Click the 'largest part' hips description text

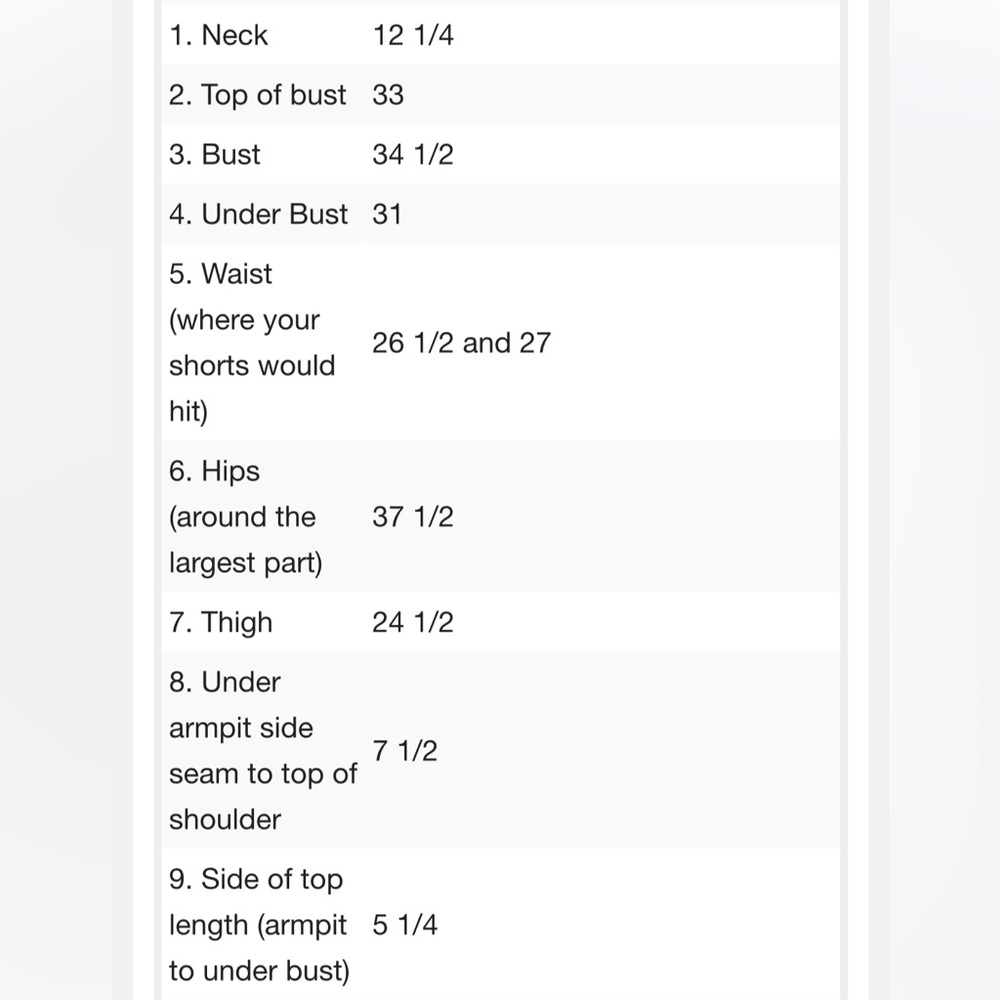point(246,563)
